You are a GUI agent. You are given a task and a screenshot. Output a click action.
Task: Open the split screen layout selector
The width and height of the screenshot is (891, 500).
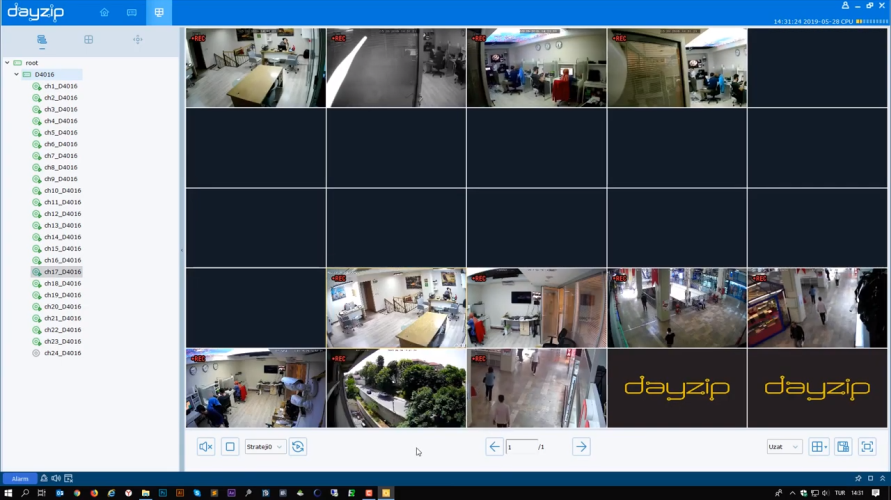pyautogui.click(x=818, y=447)
